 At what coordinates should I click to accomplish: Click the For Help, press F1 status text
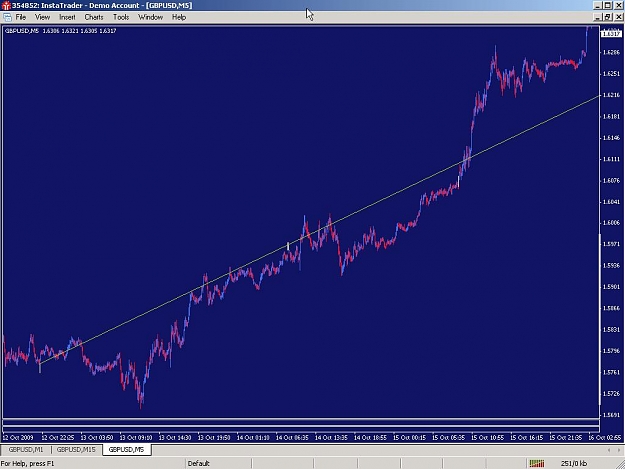27,463
